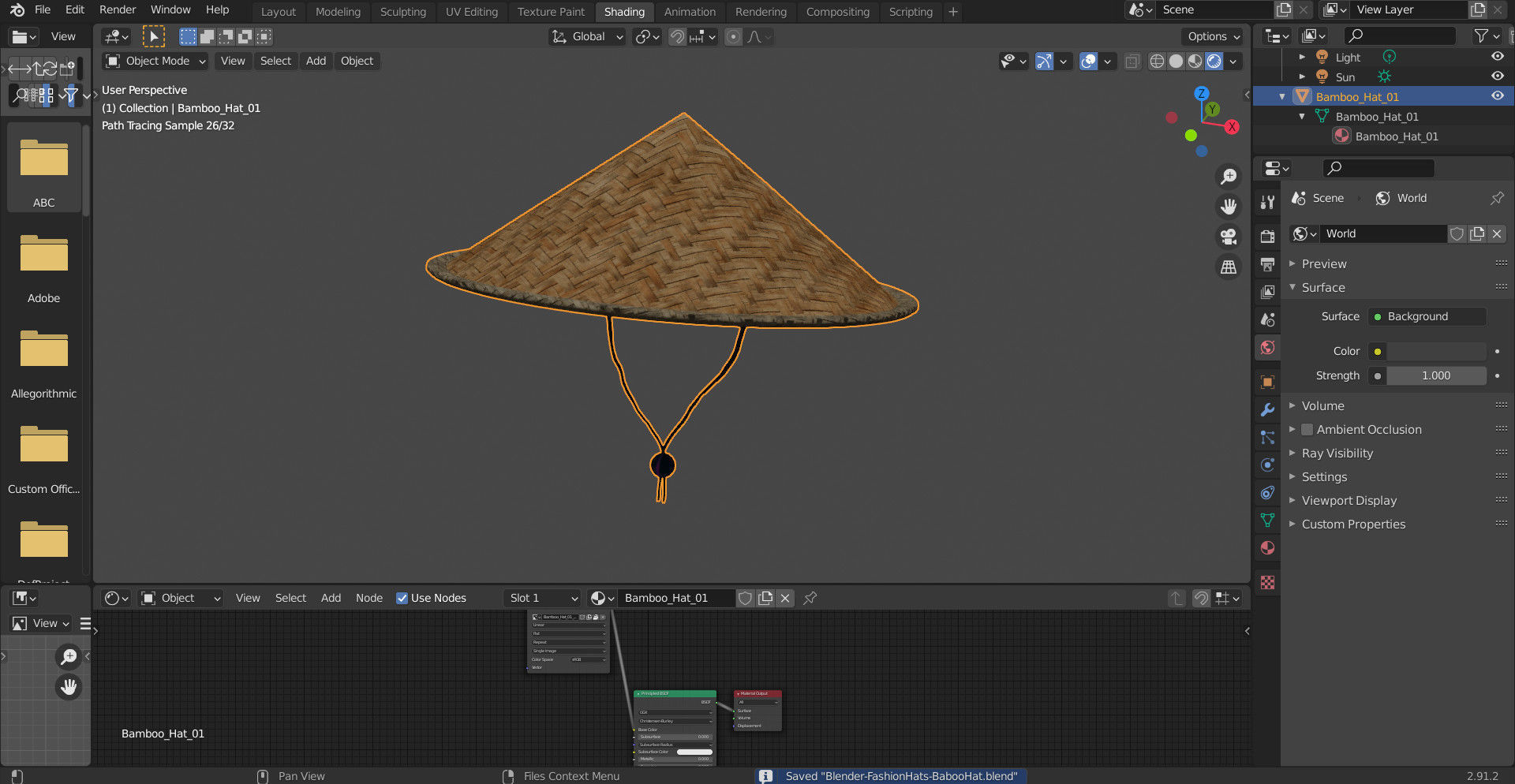Click the viewport zoom magnifier icon
1515x784 pixels.
coord(1229,177)
